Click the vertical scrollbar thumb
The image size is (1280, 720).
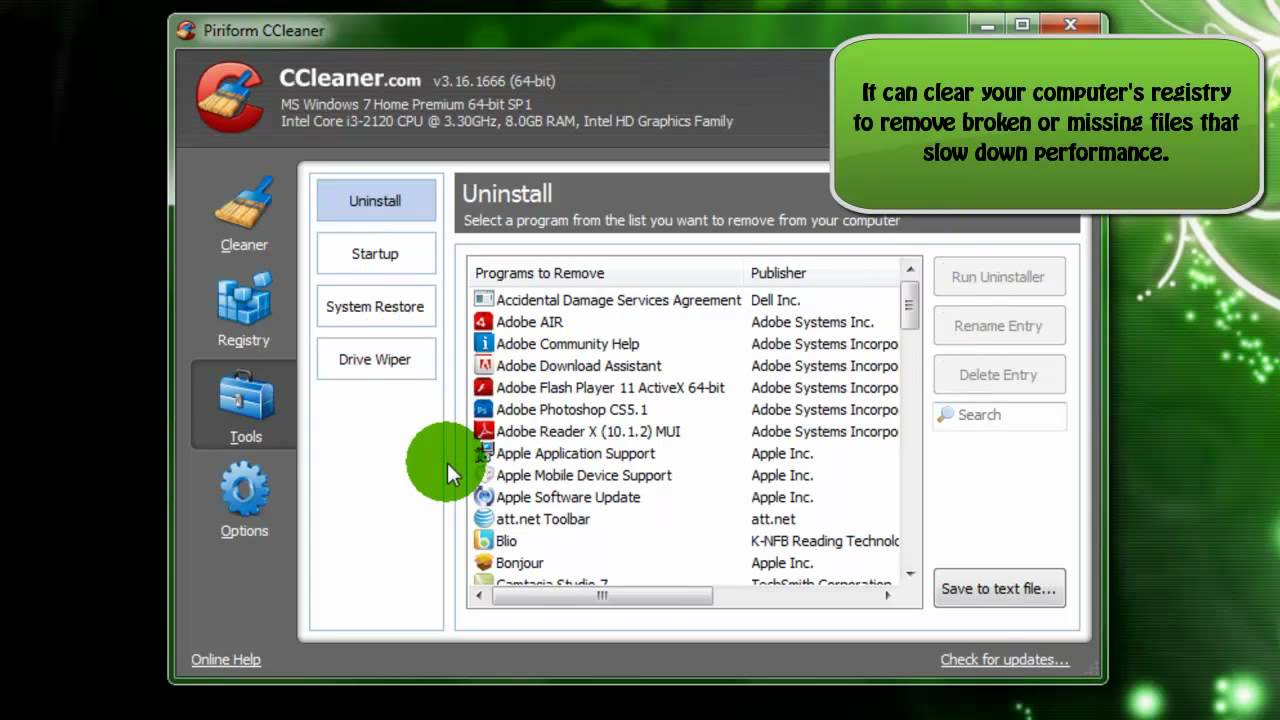point(910,305)
